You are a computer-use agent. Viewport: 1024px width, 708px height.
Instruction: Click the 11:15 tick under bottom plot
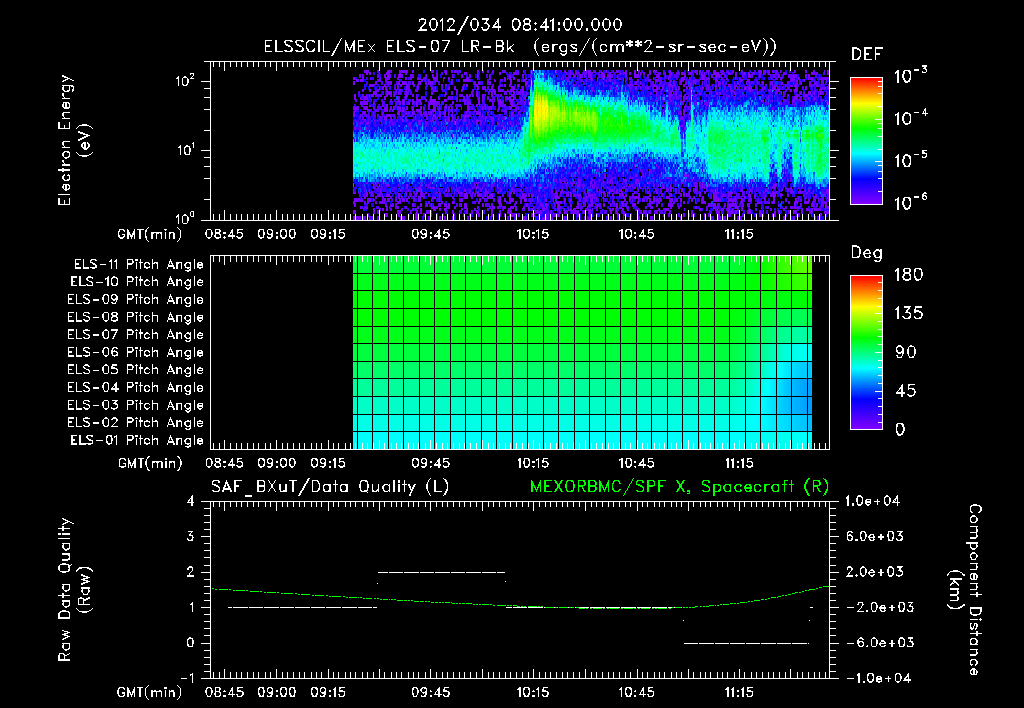pos(739,692)
